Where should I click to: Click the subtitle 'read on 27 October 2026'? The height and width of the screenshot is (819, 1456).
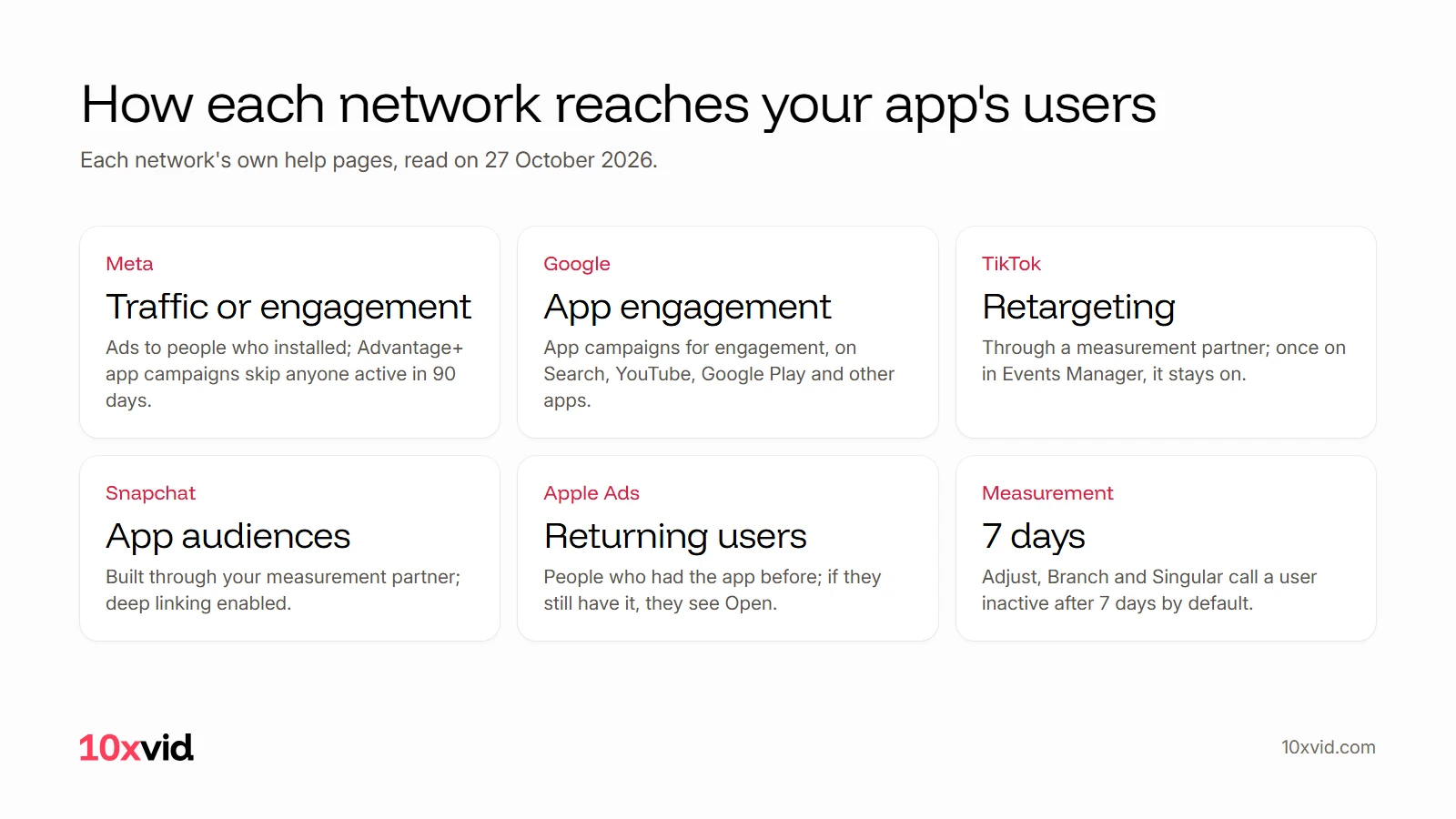pos(530,160)
